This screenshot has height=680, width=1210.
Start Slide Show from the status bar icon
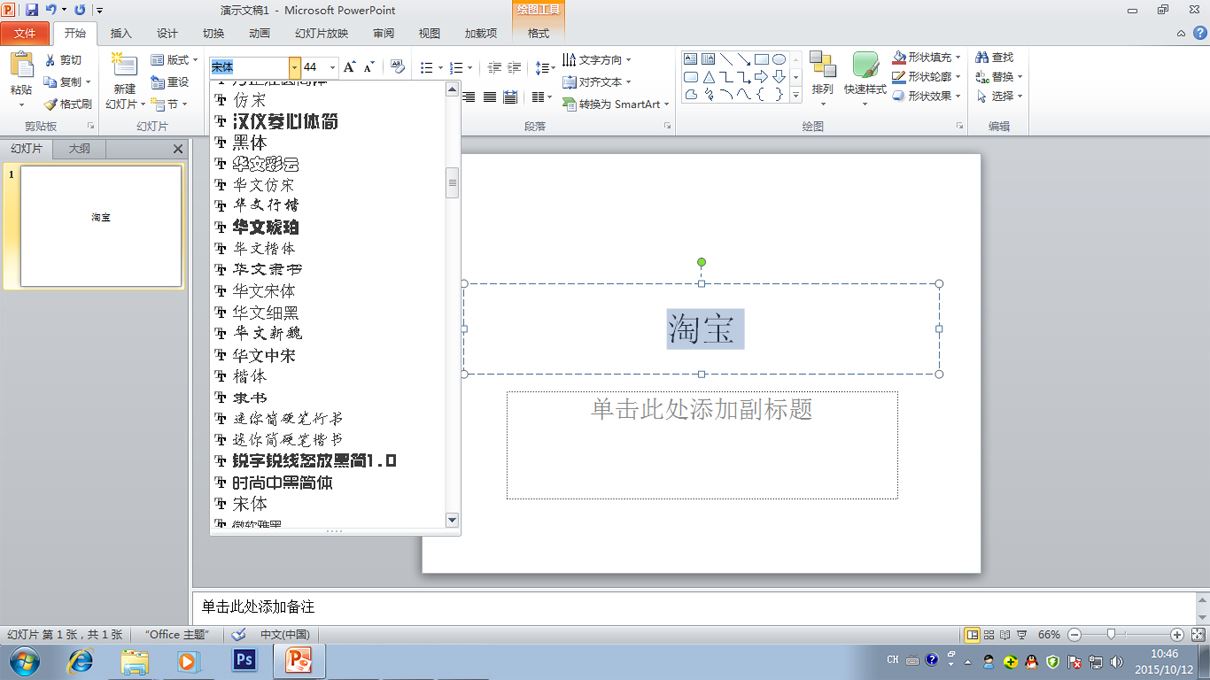pyautogui.click(x=1021, y=635)
